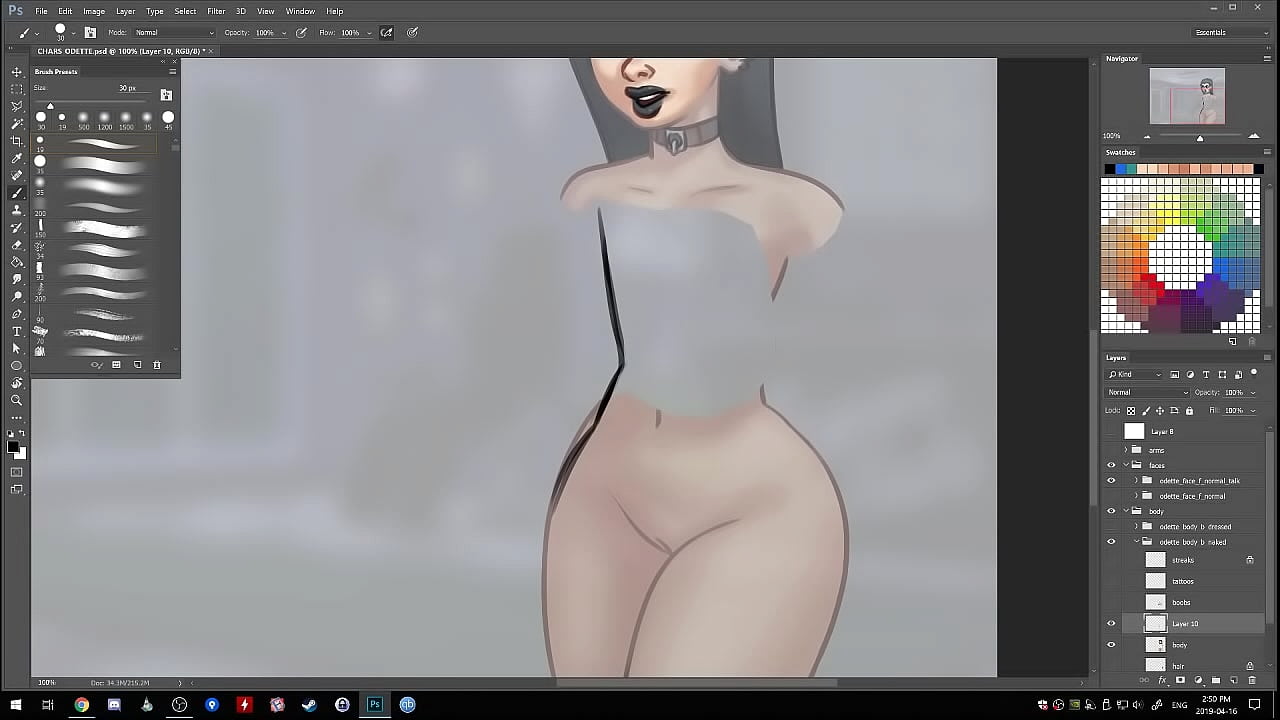Viewport: 1280px width, 720px height.
Task: Click the Clone Stamp tool
Action: coord(17,210)
